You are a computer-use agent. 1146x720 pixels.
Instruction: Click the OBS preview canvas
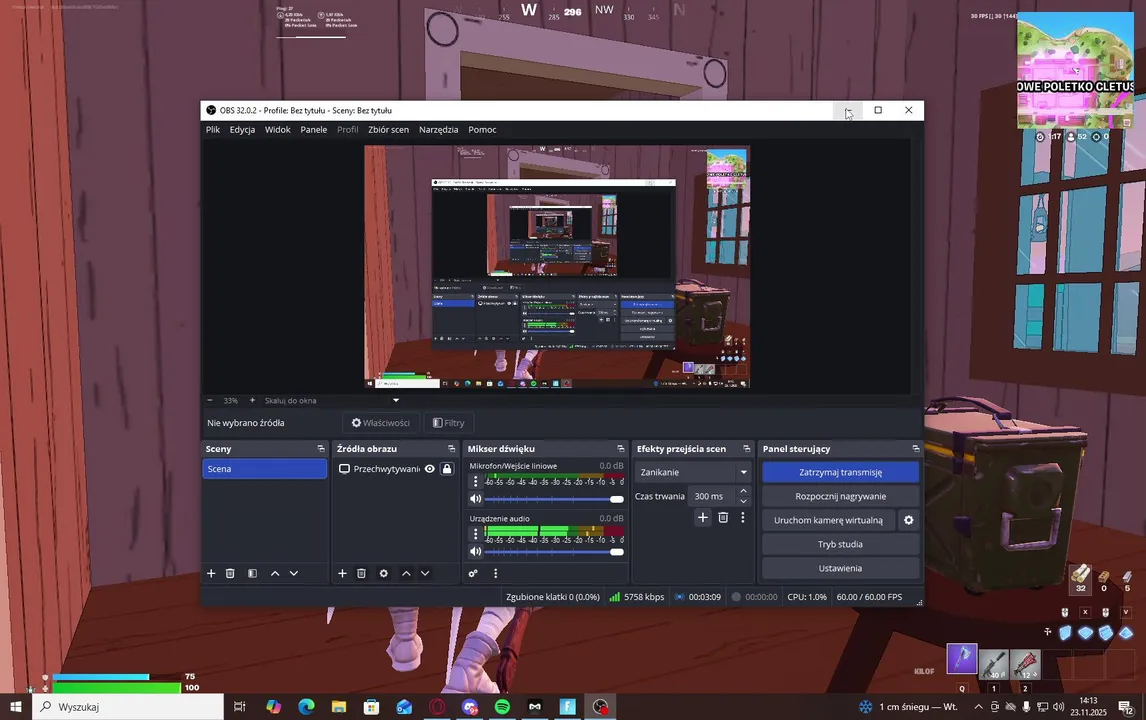pos(557,267)
